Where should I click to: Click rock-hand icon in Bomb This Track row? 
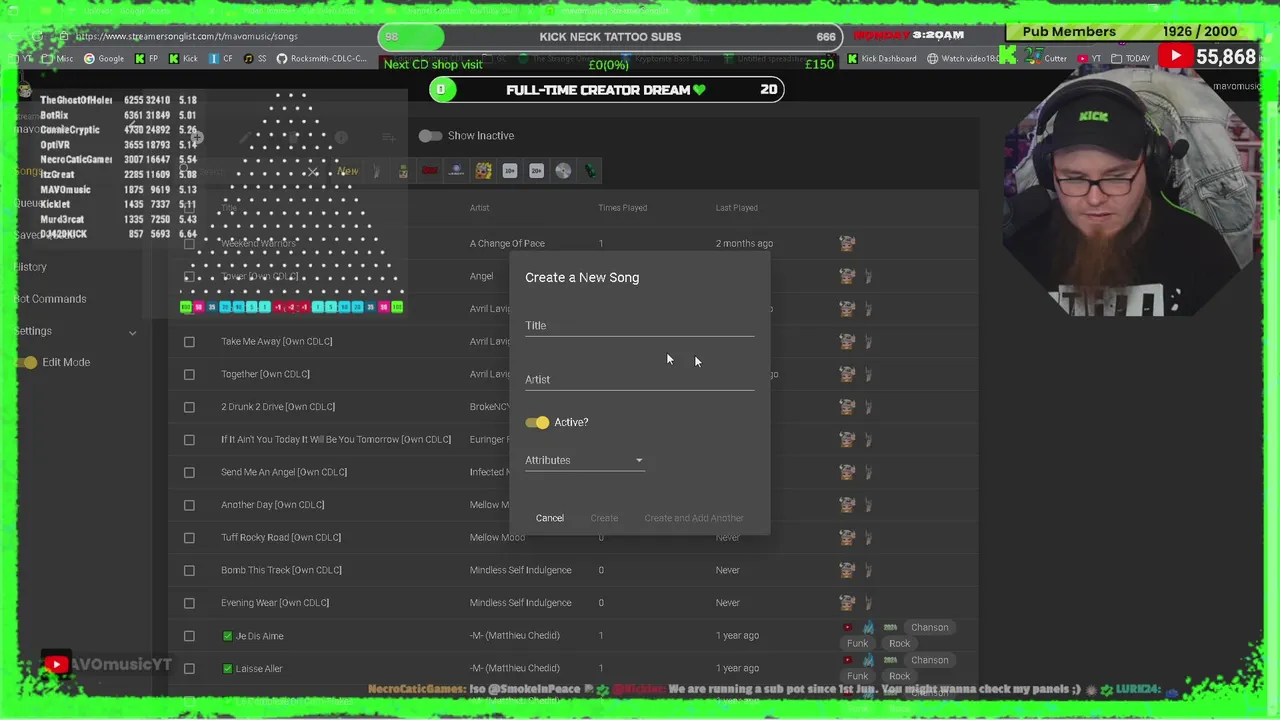coord(868,570)
